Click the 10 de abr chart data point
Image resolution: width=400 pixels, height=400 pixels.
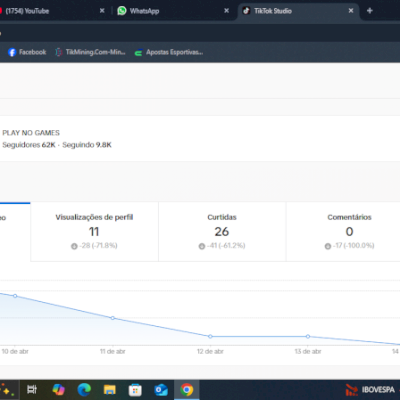tap(15, 296)
